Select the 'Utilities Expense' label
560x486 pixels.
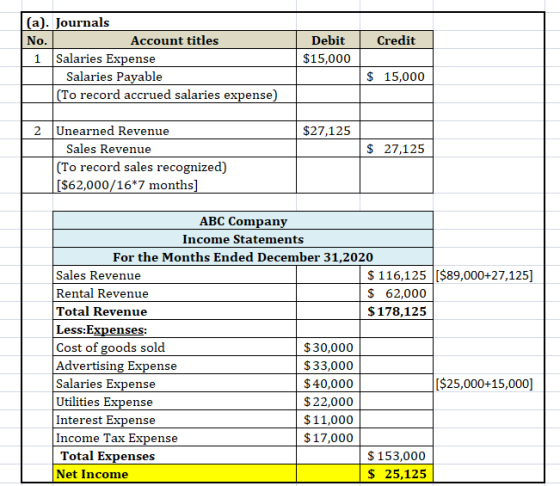(x=175, y=401)
